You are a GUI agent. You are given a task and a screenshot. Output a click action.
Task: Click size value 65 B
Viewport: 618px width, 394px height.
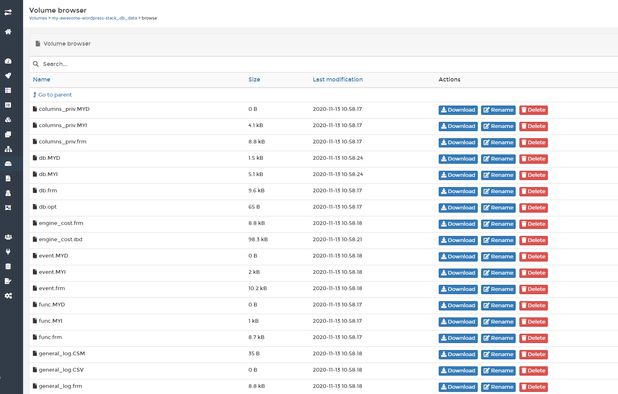point(254,207)
